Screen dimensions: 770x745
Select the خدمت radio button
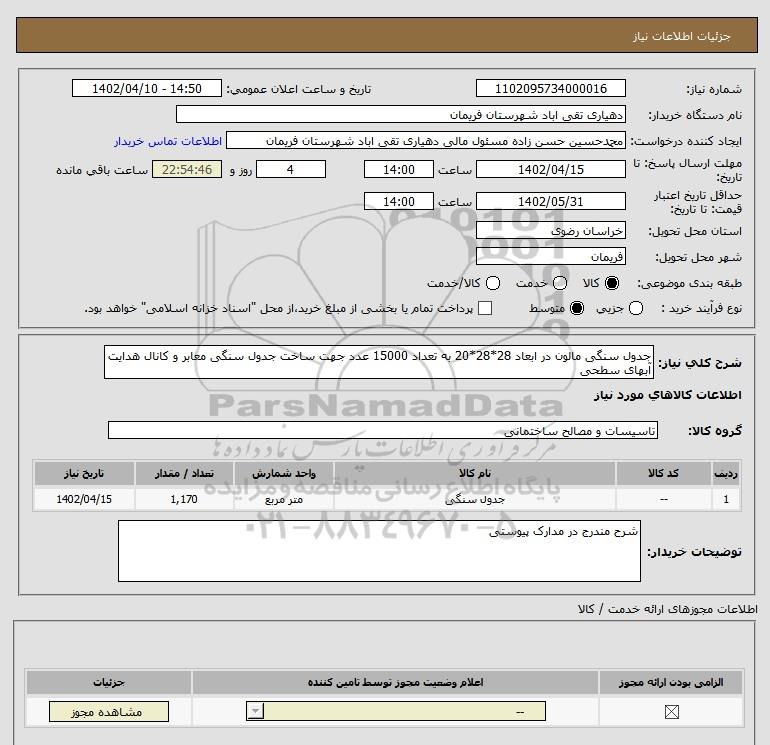[x=560, y=283]
